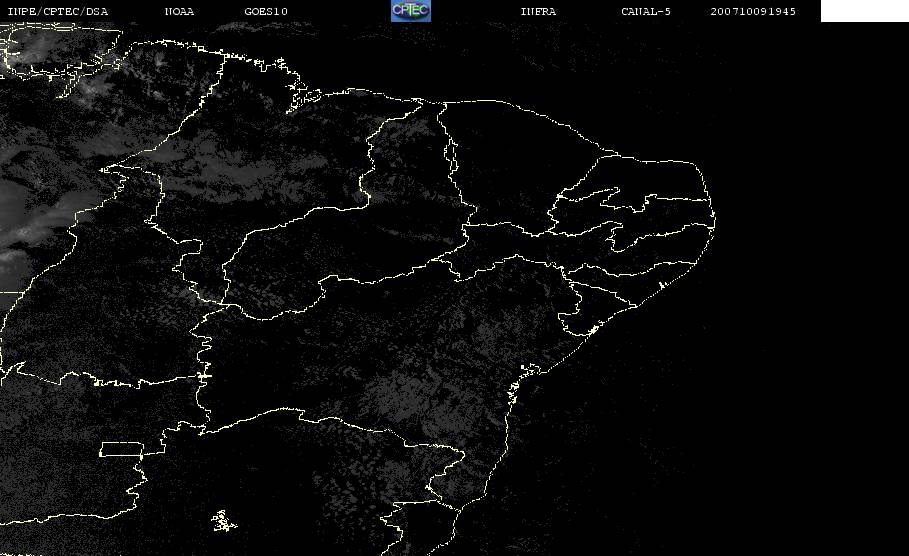Image resolution: width=909 pixels, height=556 pixels.
Task: Click the 200710091945 timestamp
Action: 753,12
